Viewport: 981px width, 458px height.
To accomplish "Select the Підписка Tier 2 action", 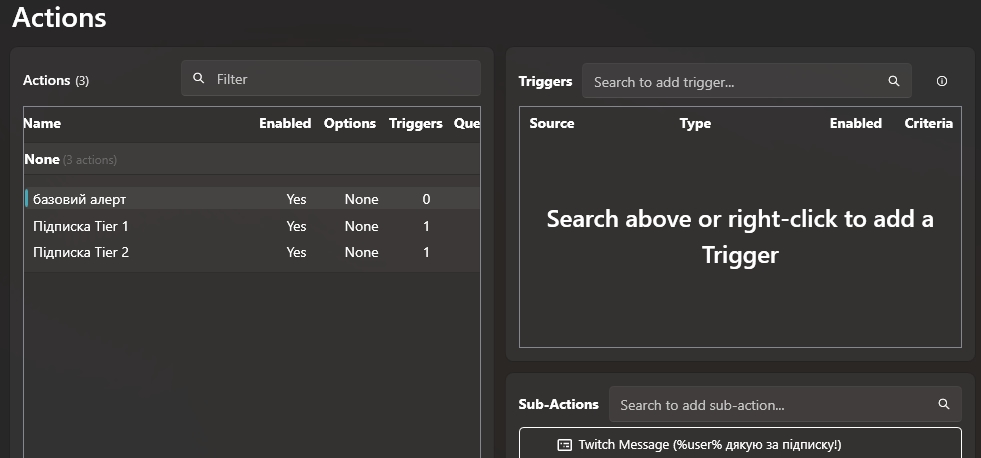I will click(81, 253).
